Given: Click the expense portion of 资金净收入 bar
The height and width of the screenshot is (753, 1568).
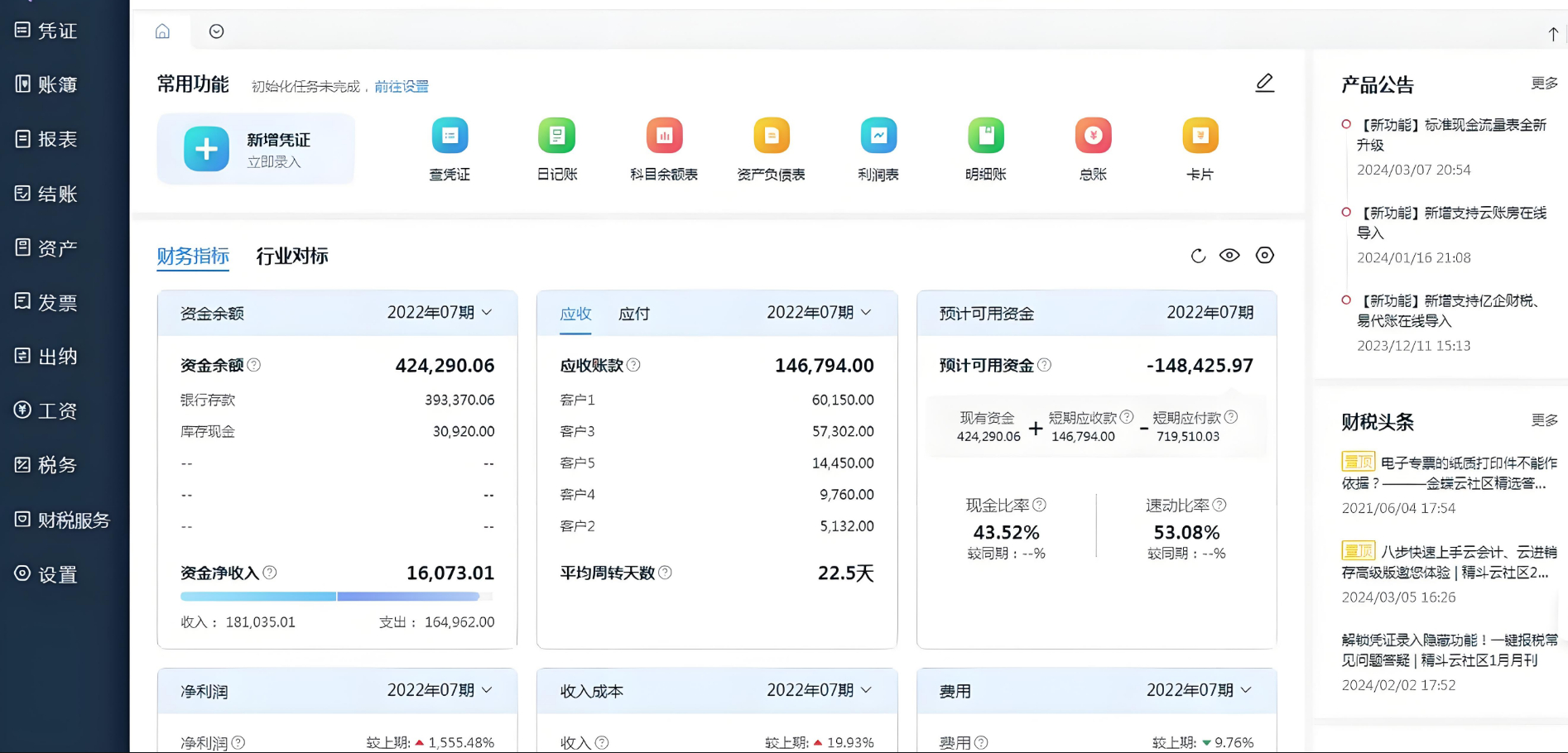Looking at the screenshot, I should (x=408, y=596).
